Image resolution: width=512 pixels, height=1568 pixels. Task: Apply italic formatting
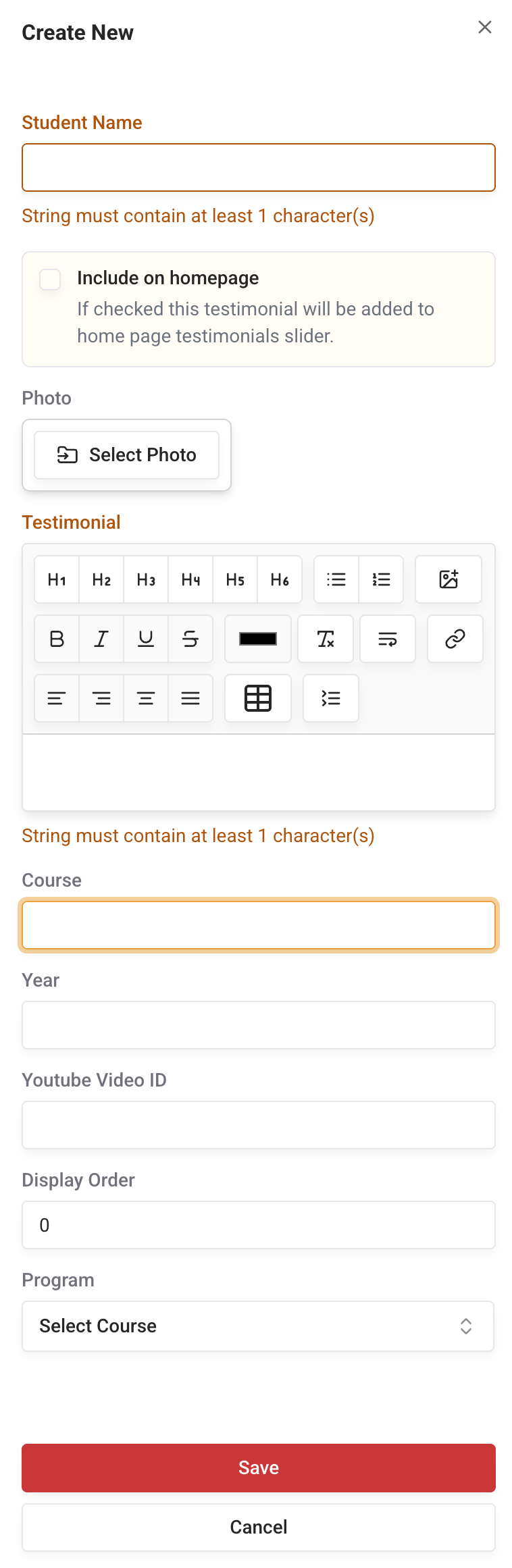click(101, 639)
